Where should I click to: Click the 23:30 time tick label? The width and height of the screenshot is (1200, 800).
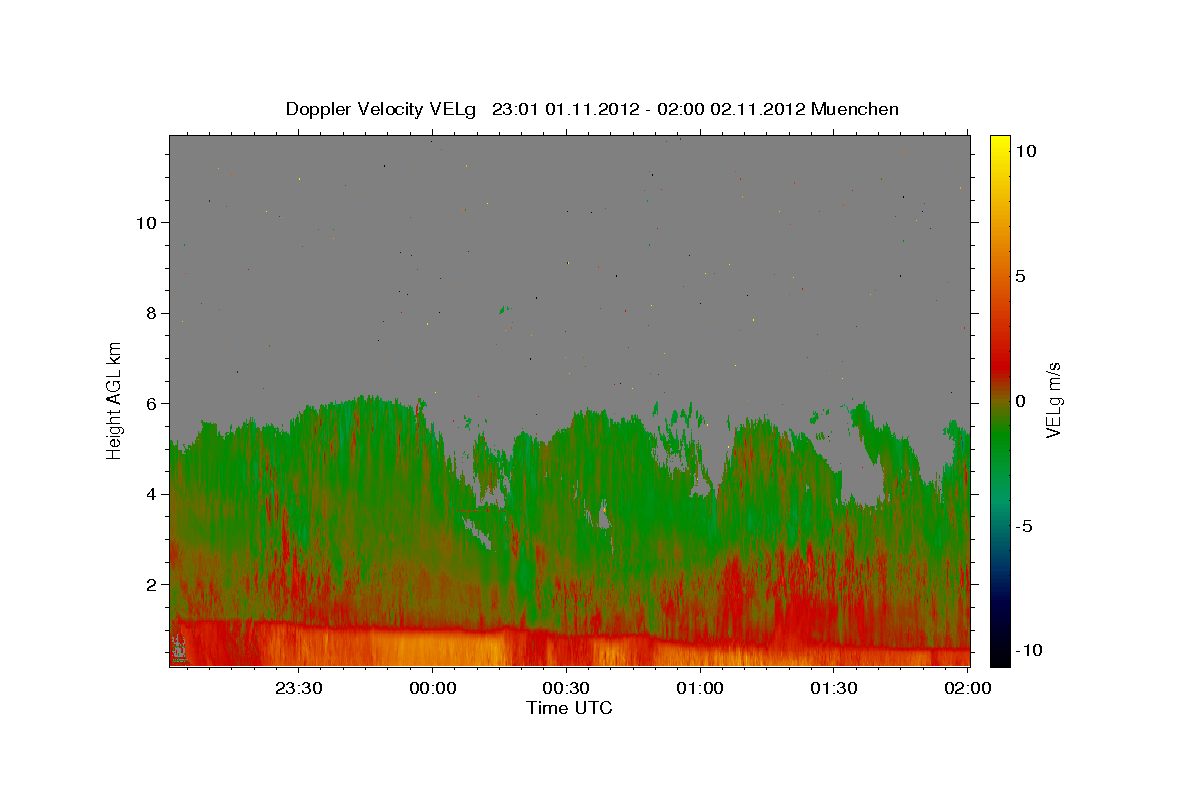(x=299, y=688)
